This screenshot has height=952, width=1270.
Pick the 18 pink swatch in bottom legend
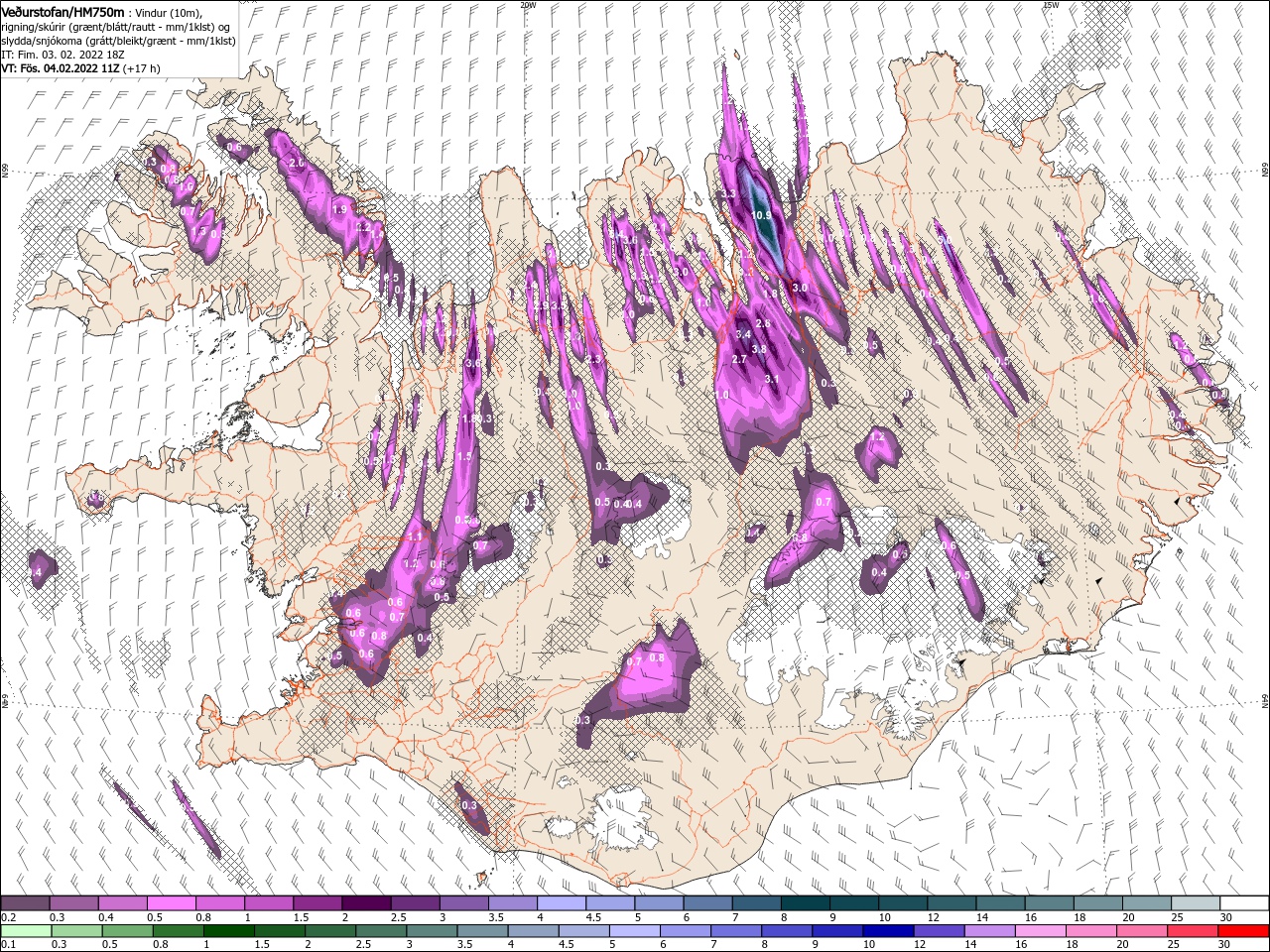(1091, 930)
